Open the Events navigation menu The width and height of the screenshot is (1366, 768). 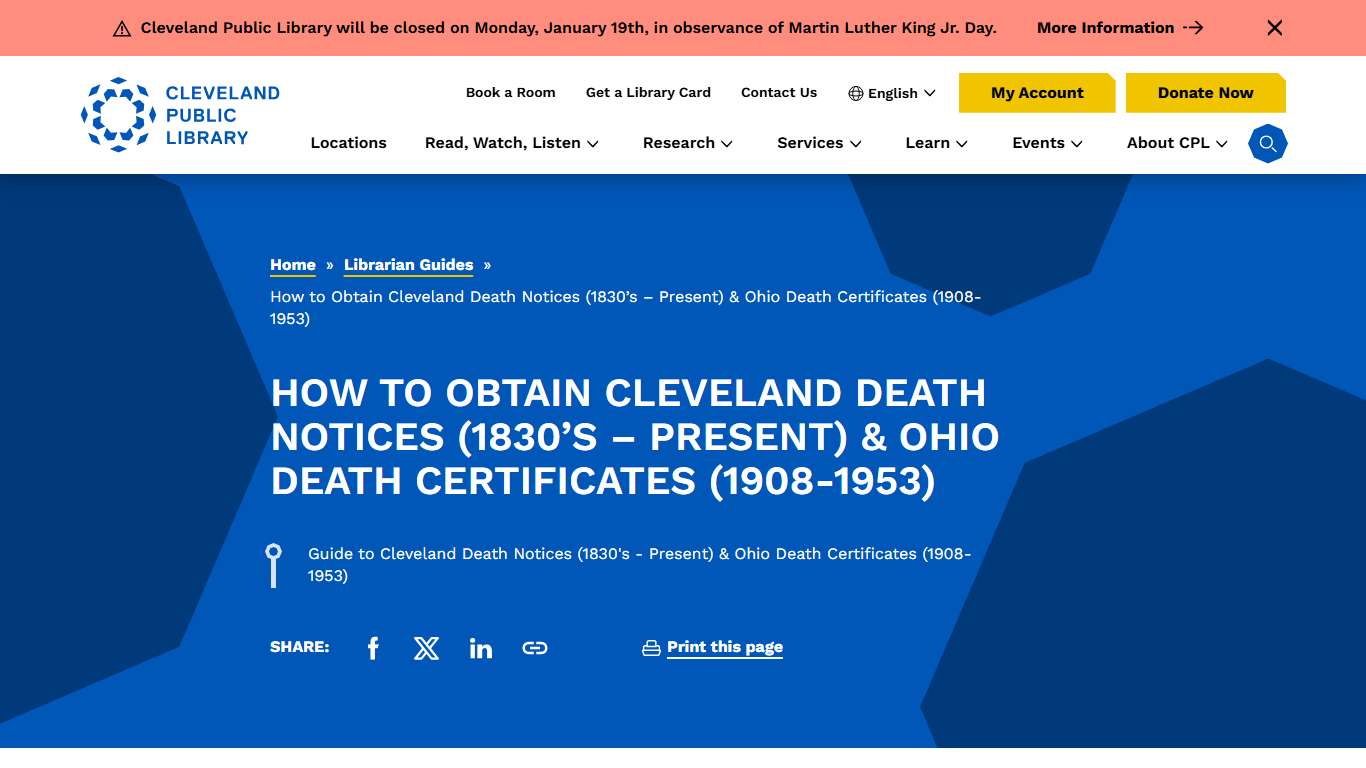[1046, 143]
